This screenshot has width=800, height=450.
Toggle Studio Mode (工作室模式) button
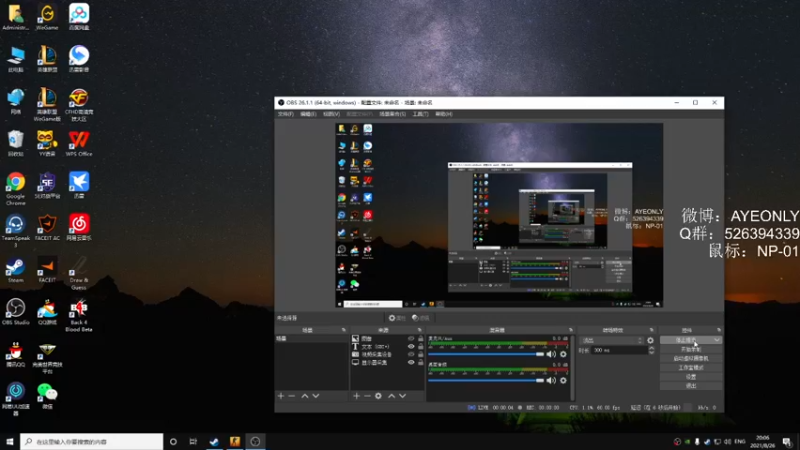coord(691,368)
